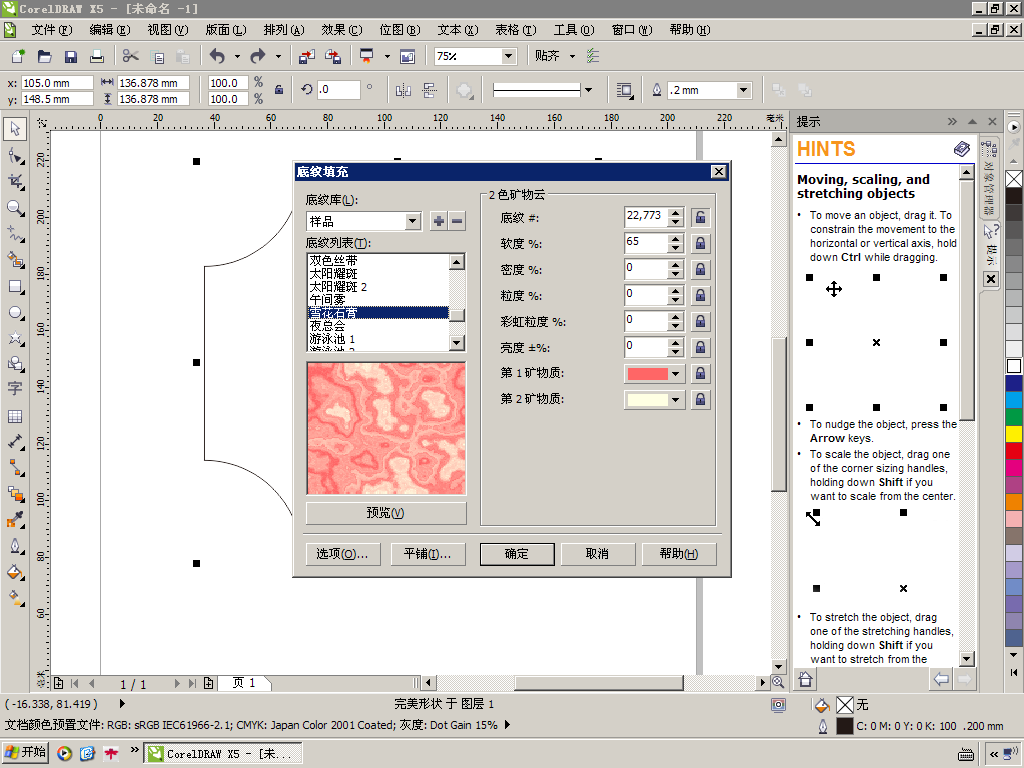1024x768 pixels.
Task: Click the Print icon
Action: pos(97,56)
